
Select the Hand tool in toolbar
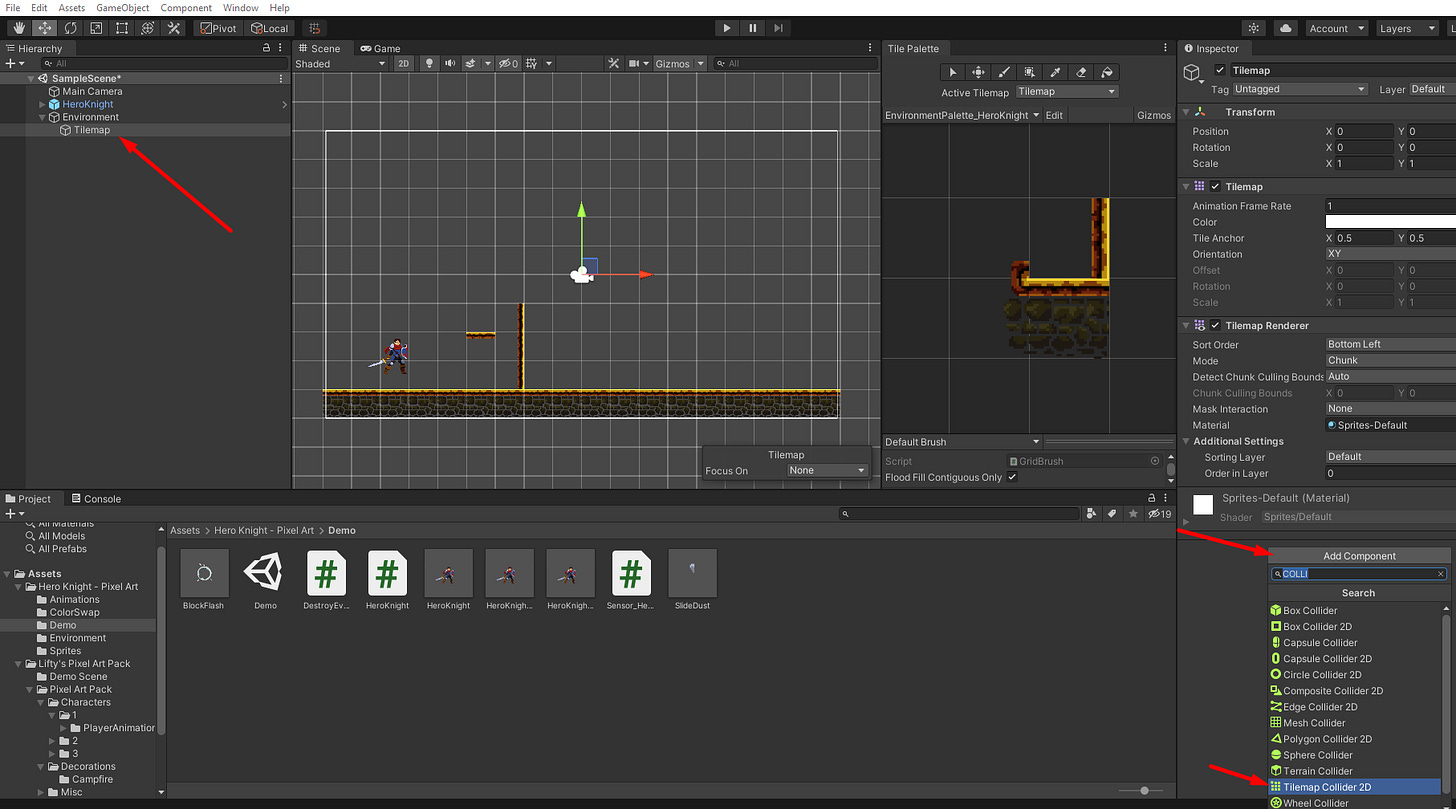[19, 28]
